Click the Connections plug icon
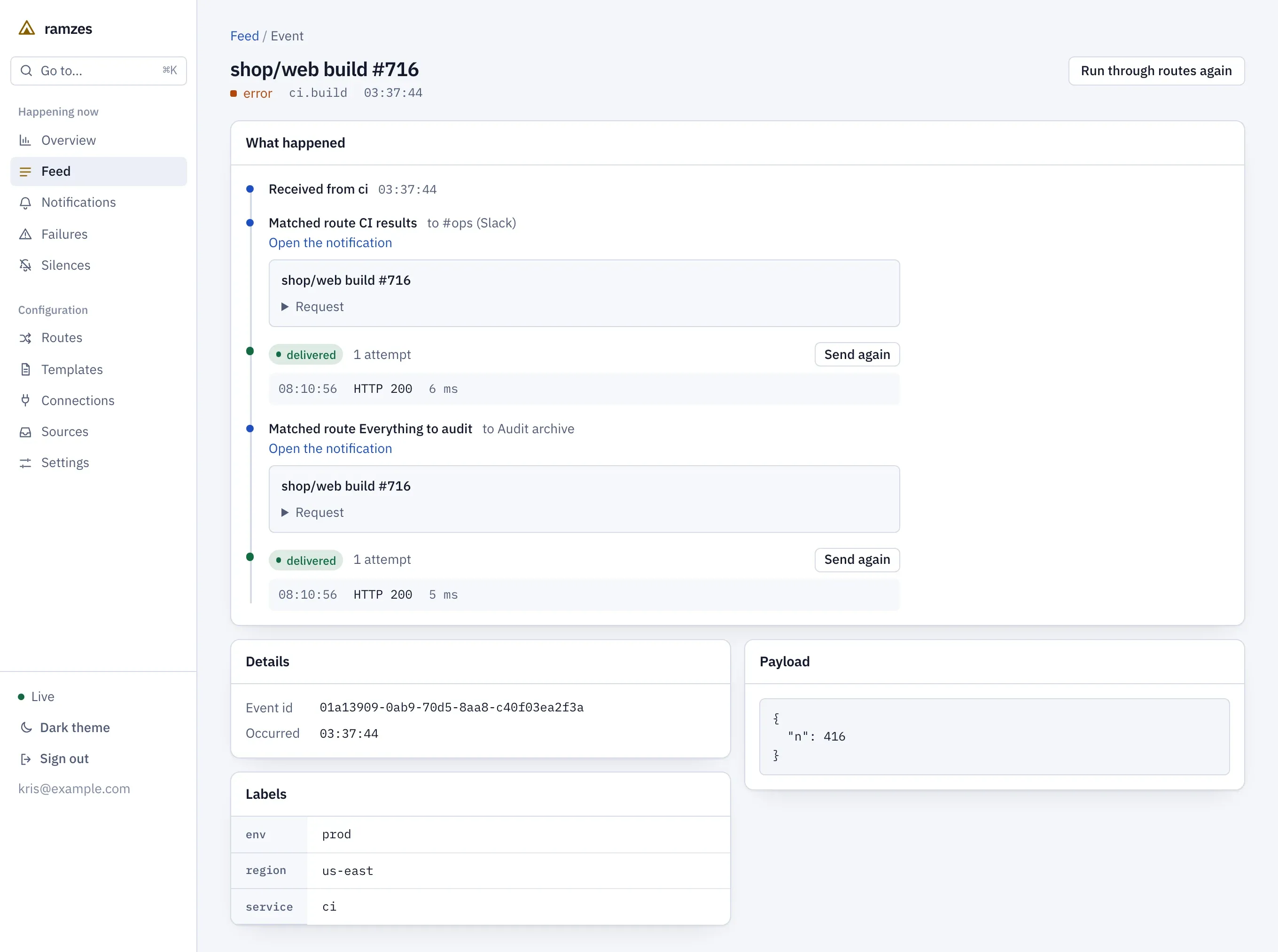Image resolution: width=1278 pixels, height=952 pixels. point(25,400)
